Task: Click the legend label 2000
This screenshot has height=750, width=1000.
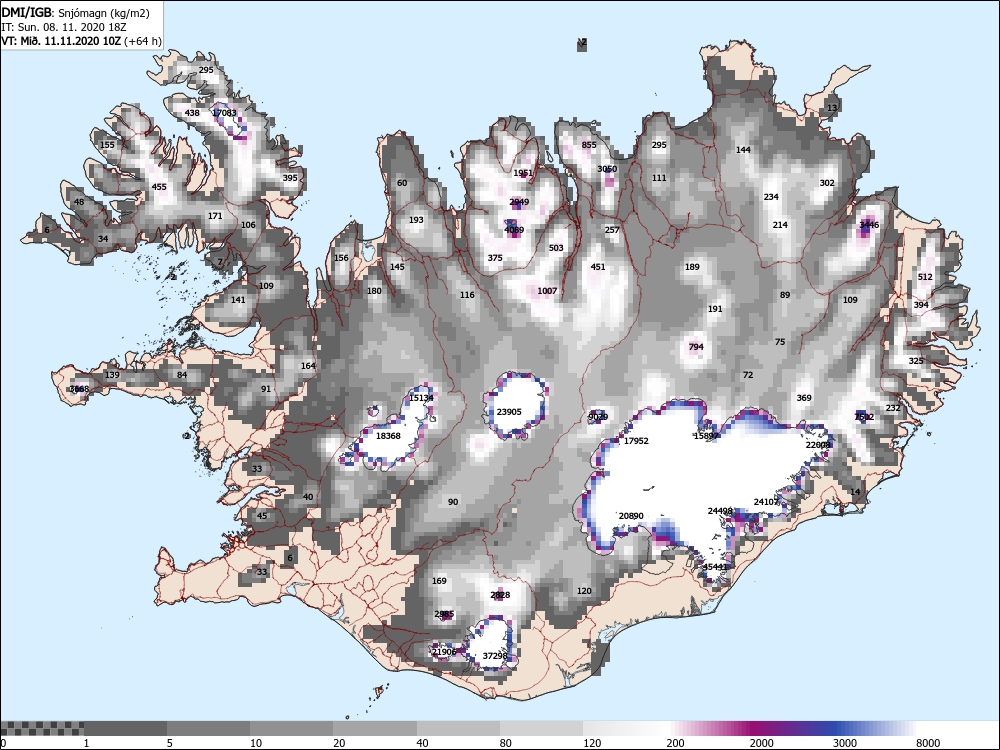Action: tap(761, 743)
